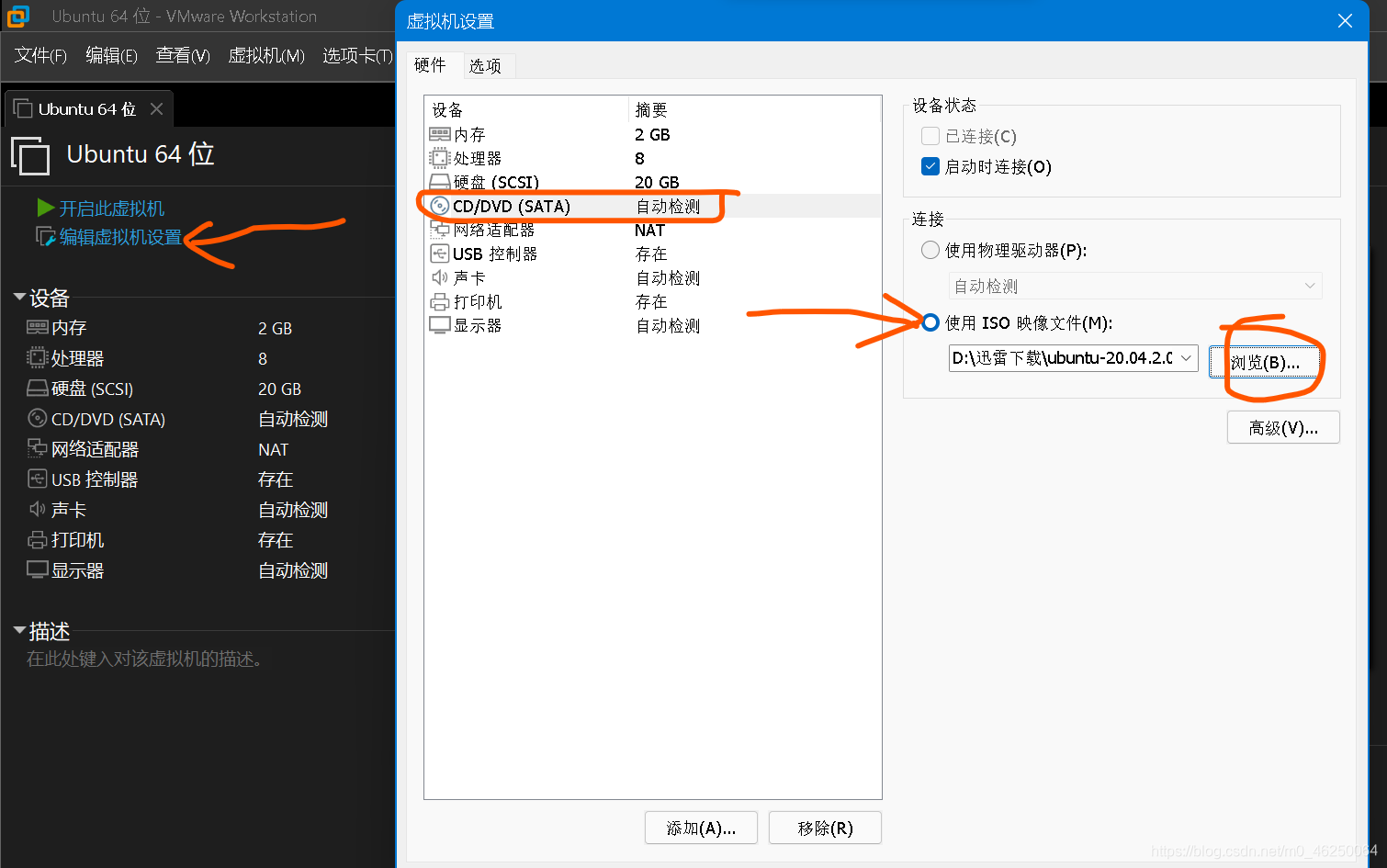Viewport: 1387px width, 868px height.
Task: Click 打印机 icon in settings dialog list
Action: 440,301
